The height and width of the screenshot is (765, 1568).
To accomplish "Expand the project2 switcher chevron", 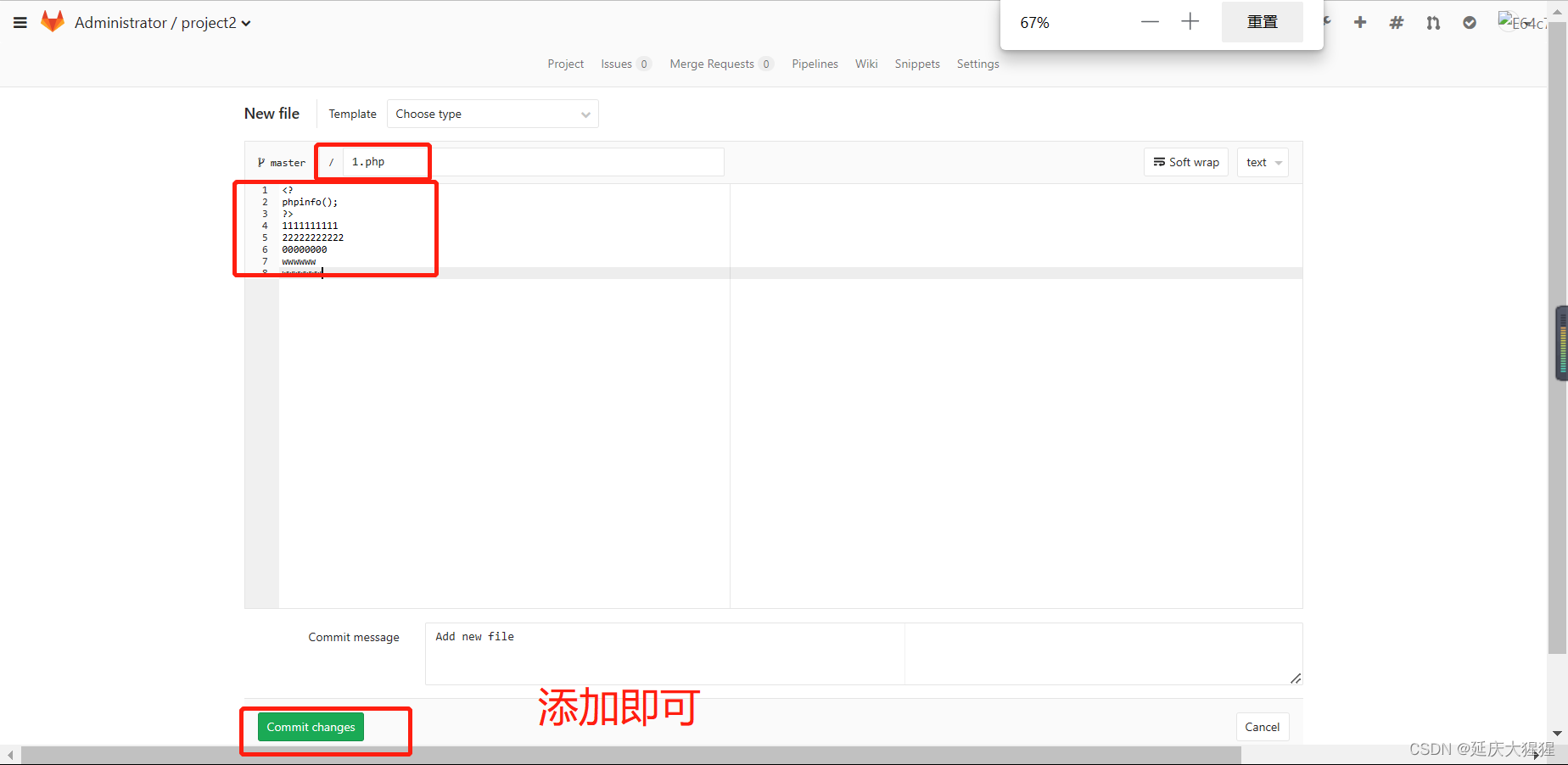I will (246, 23).
